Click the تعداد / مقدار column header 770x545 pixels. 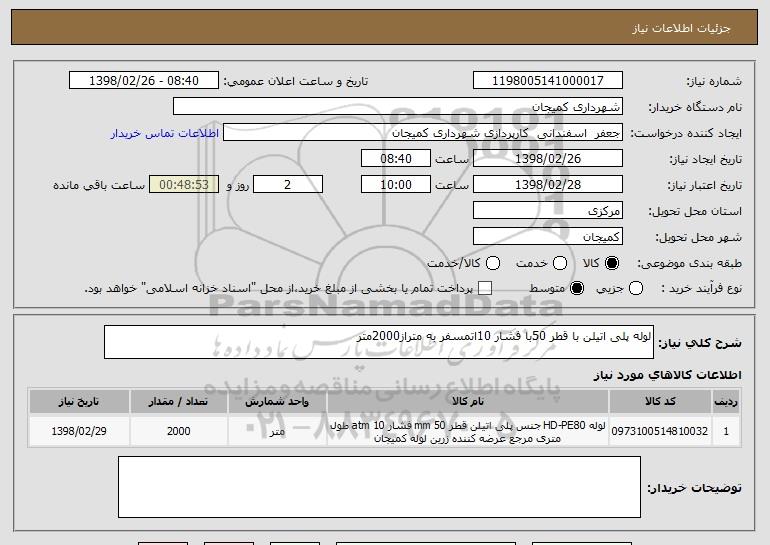178,402
